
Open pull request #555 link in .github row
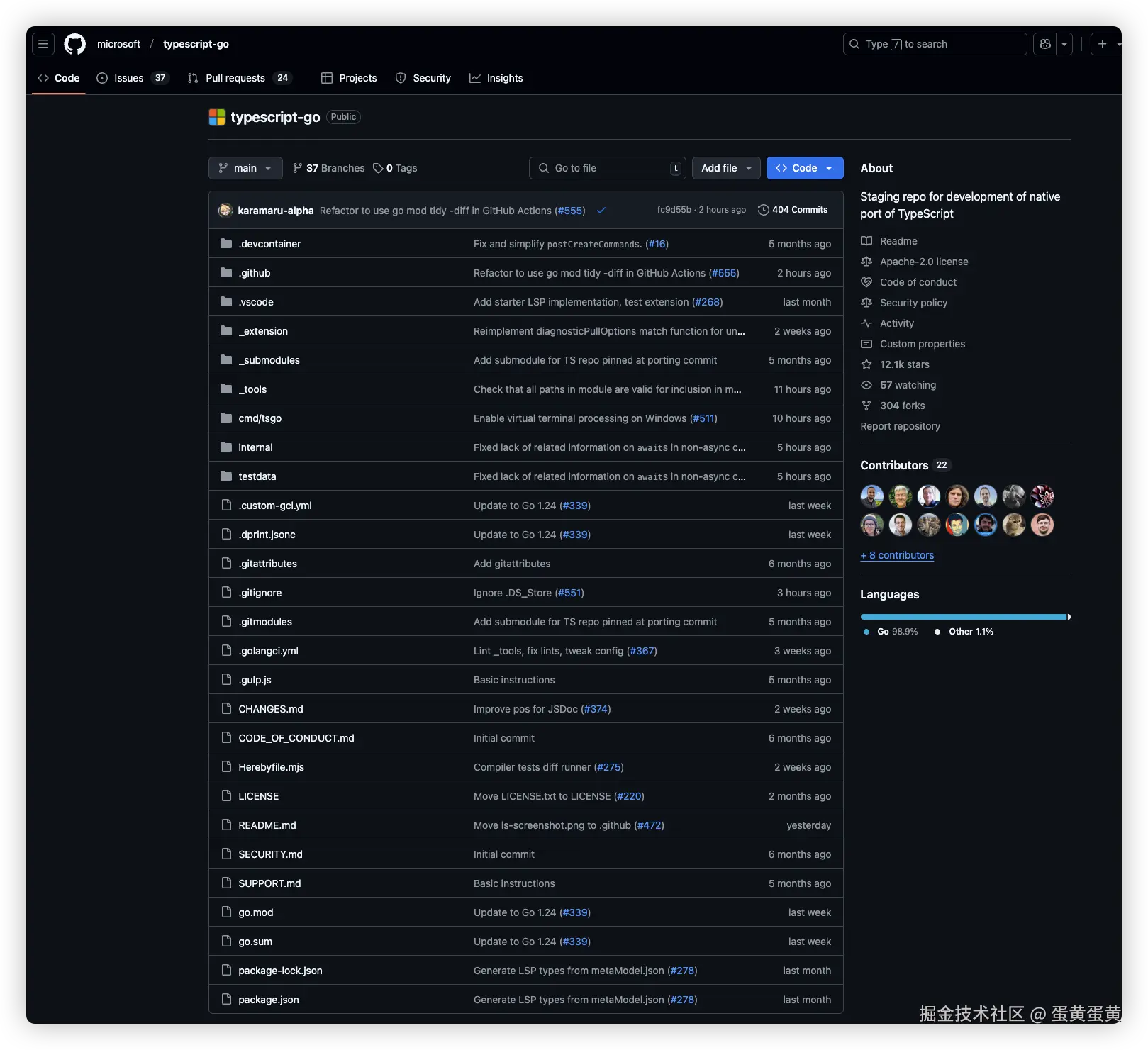[x=724, y=273]
